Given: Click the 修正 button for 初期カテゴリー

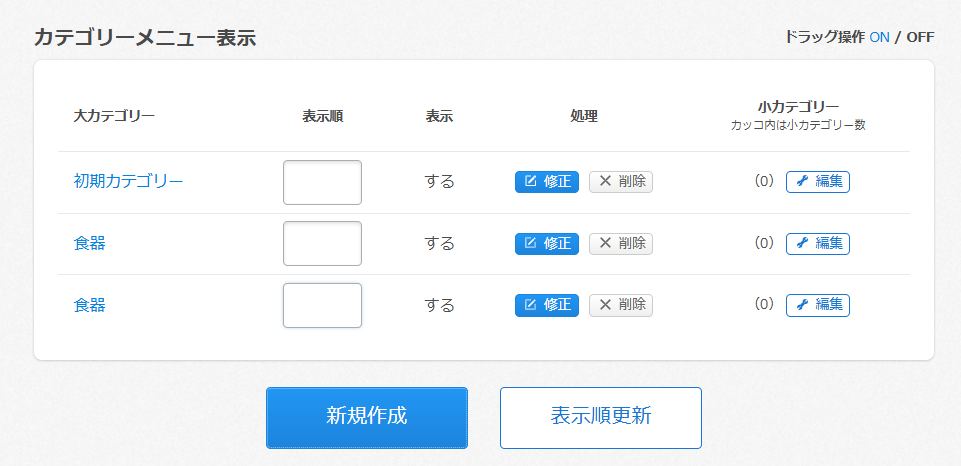Looking at the screenshot, I should click(547, 182).
